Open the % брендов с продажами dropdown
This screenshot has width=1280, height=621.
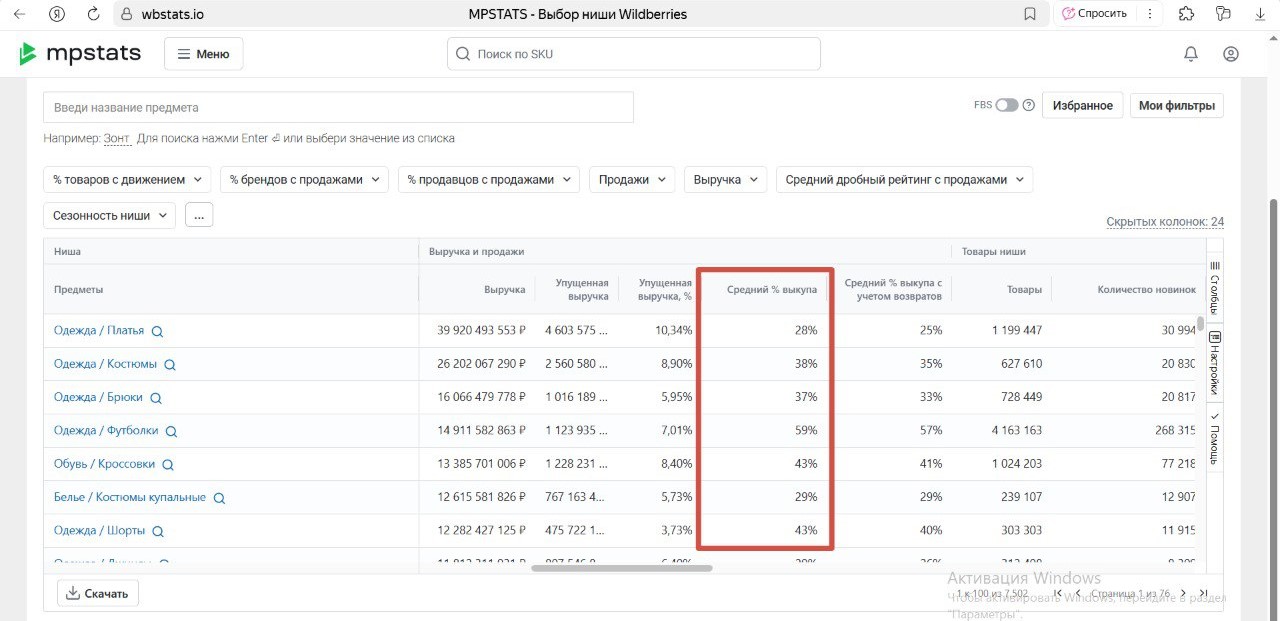tap(302, 179)
